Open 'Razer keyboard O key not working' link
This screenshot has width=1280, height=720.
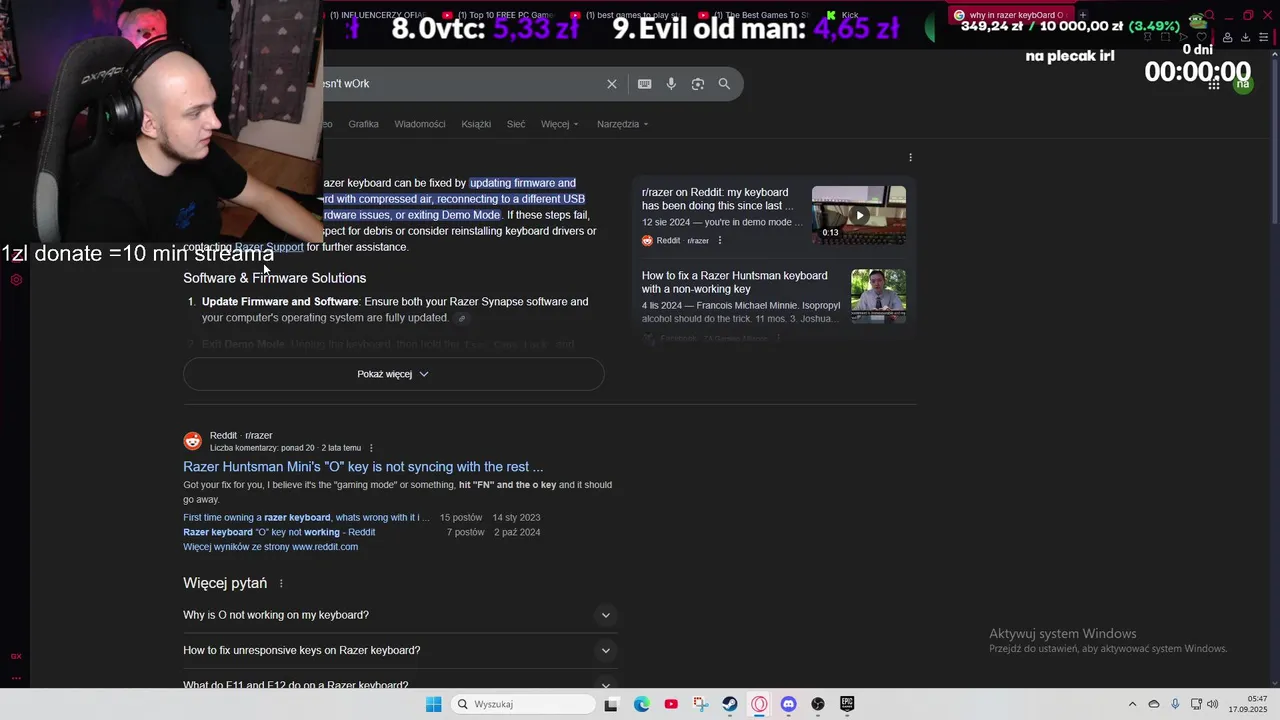coord(279,533)
